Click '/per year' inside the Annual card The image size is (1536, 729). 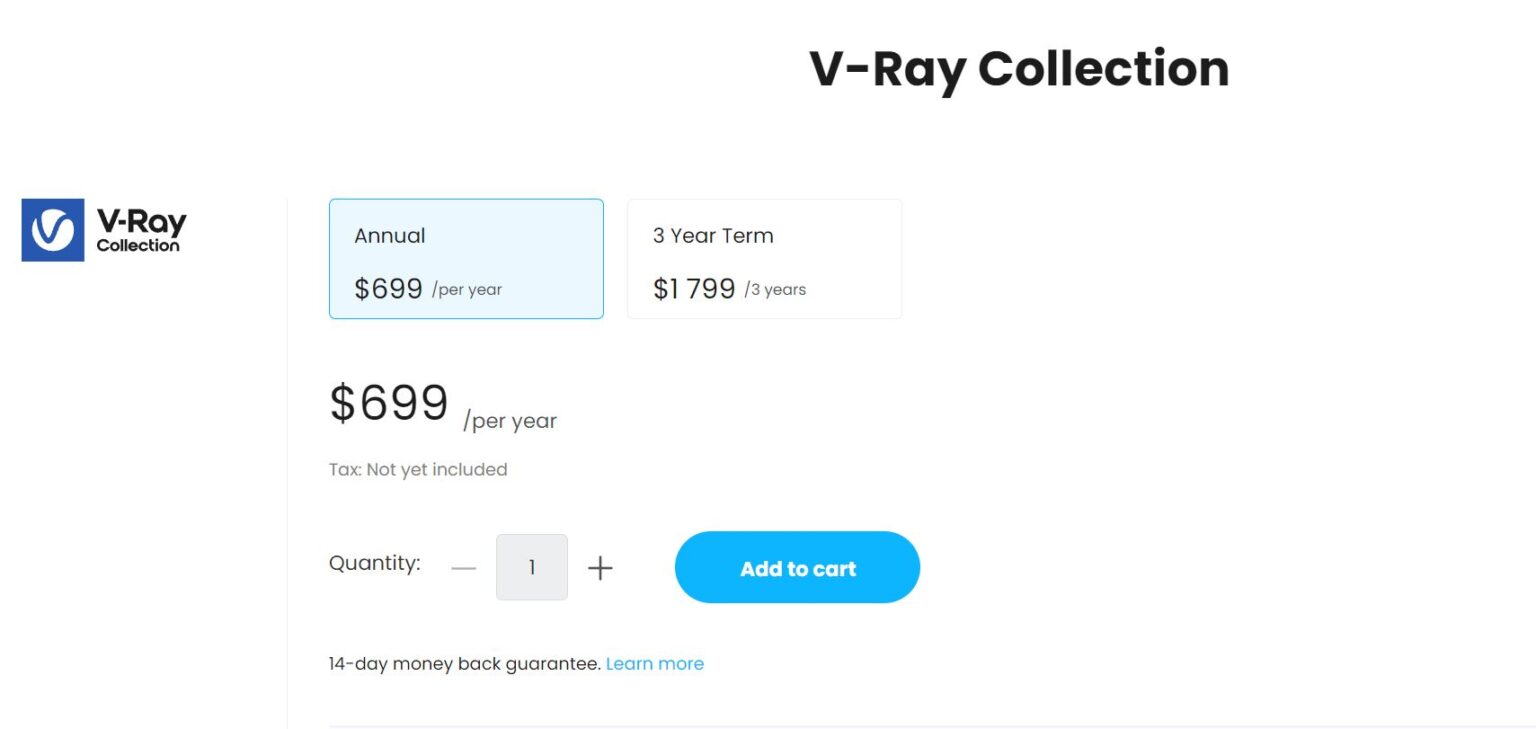coord(467,290)
